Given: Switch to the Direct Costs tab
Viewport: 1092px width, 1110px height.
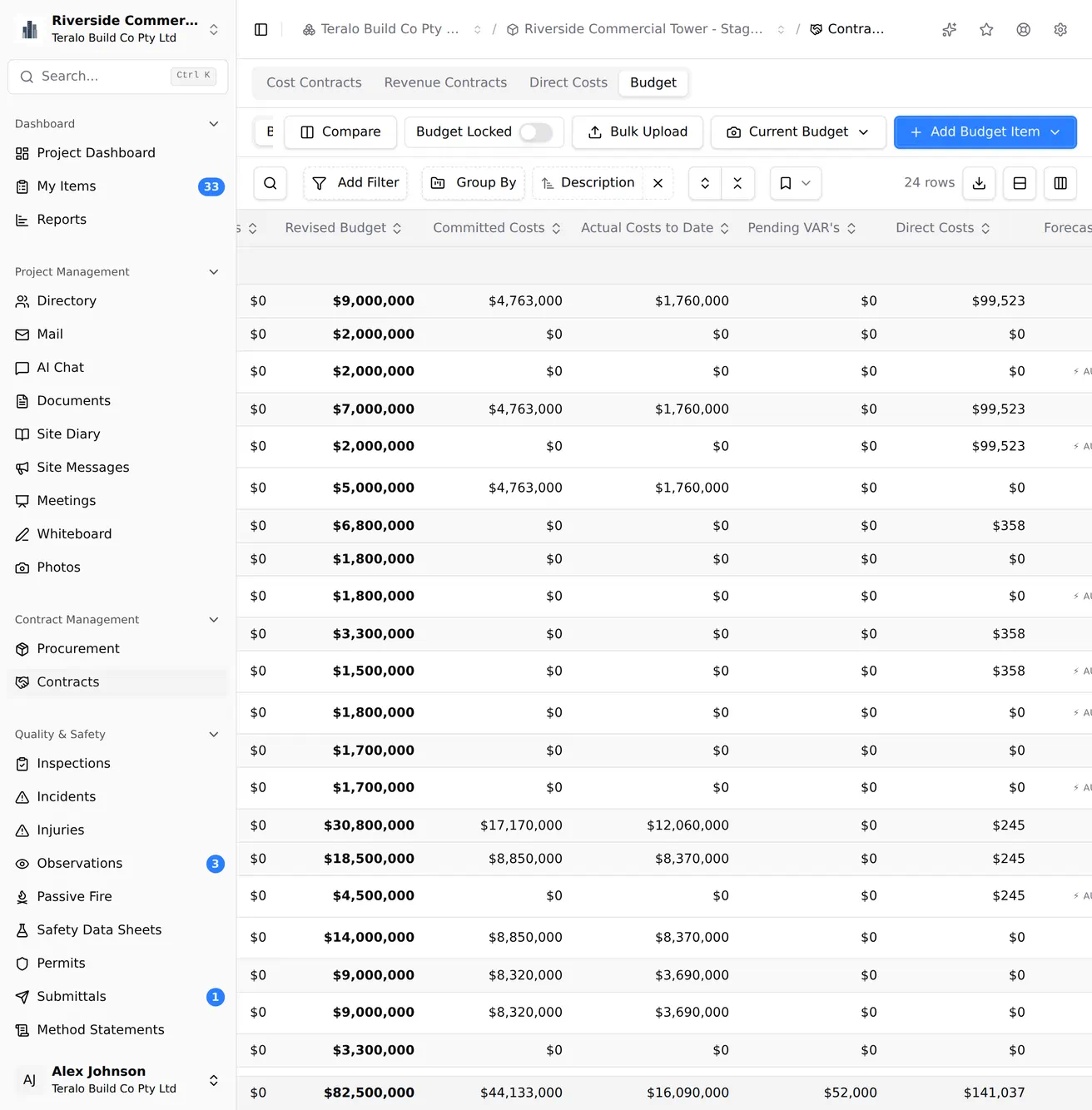Looking at the screenshot, I should pyautogui.click(x=568, y=82).
